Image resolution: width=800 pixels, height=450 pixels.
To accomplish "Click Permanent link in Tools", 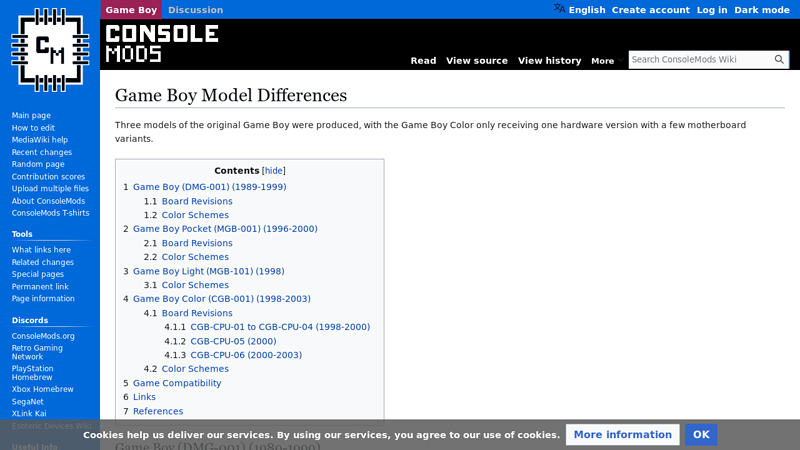I will (40, 287).
